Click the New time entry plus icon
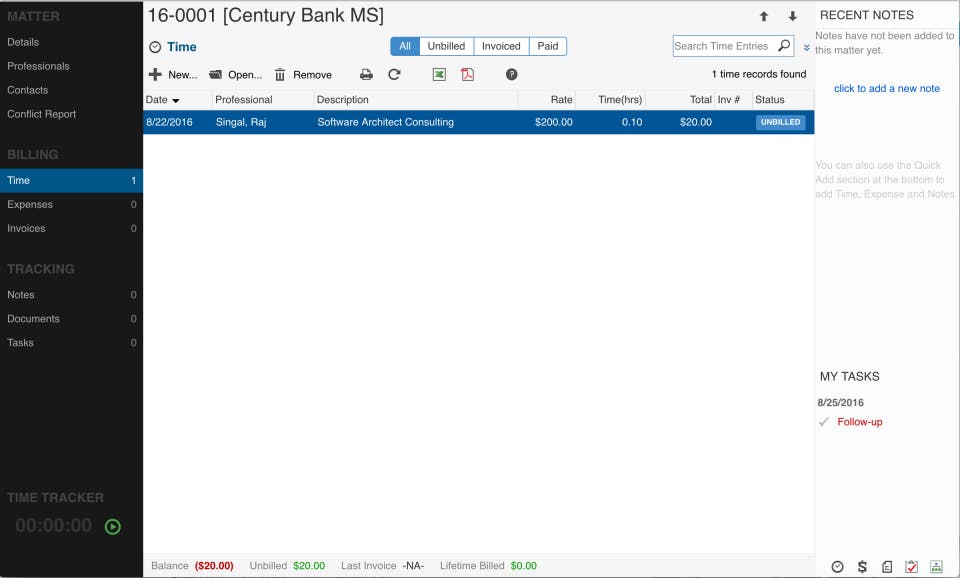Viewport: 960px width, 578px height. (x=156, y=74)
